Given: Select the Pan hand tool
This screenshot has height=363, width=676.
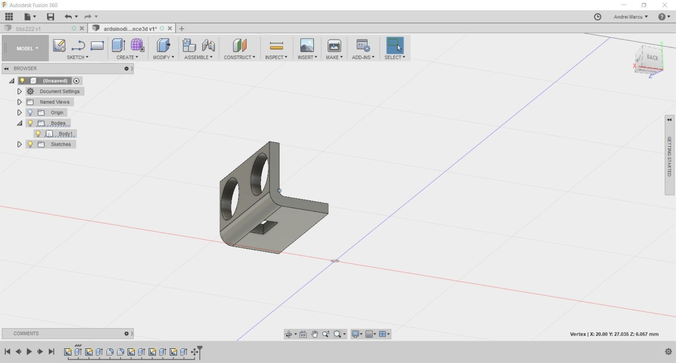Looking at the screenshot, I should (x=314, y=334).
